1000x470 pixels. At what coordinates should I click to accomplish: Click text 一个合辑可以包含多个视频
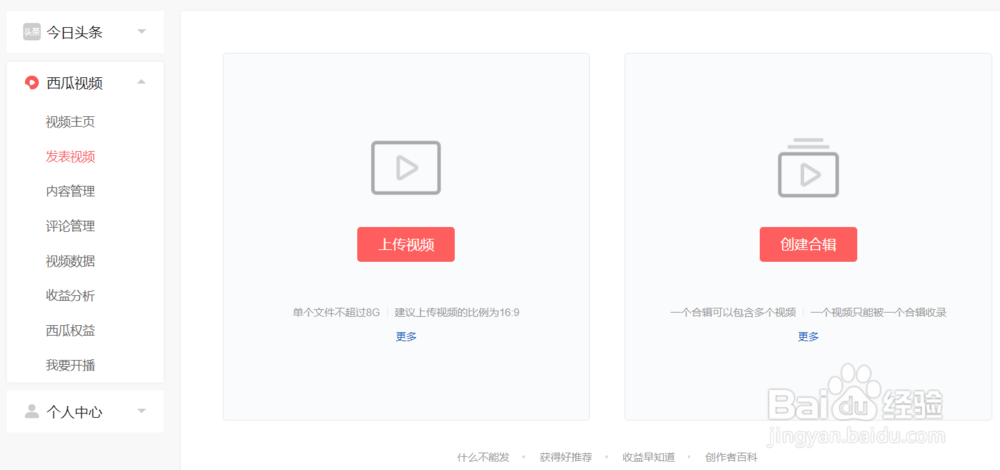pyautogui.click(x=733, y=312)
